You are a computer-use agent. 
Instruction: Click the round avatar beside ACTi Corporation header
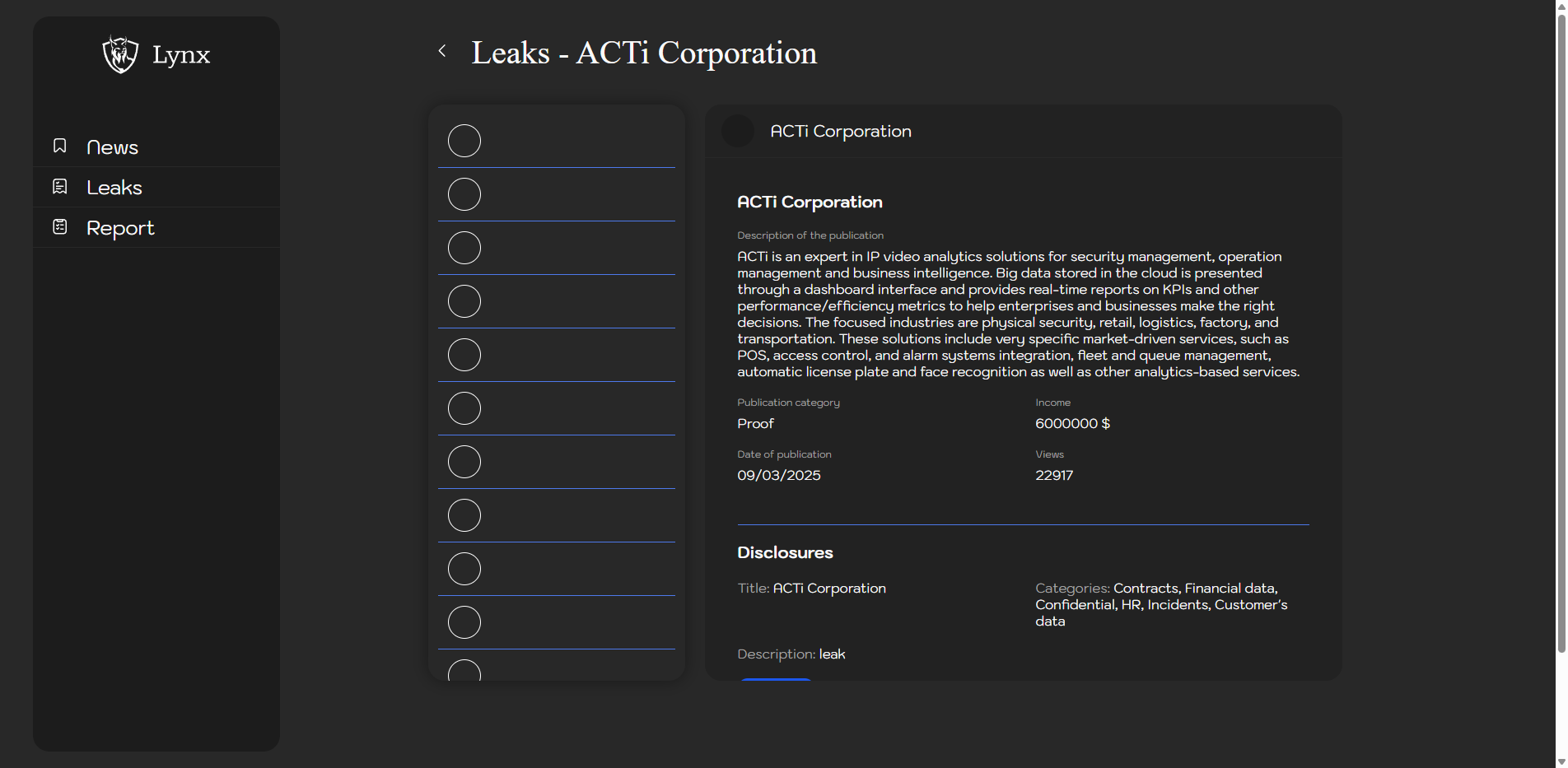click(x=738, y=131)
